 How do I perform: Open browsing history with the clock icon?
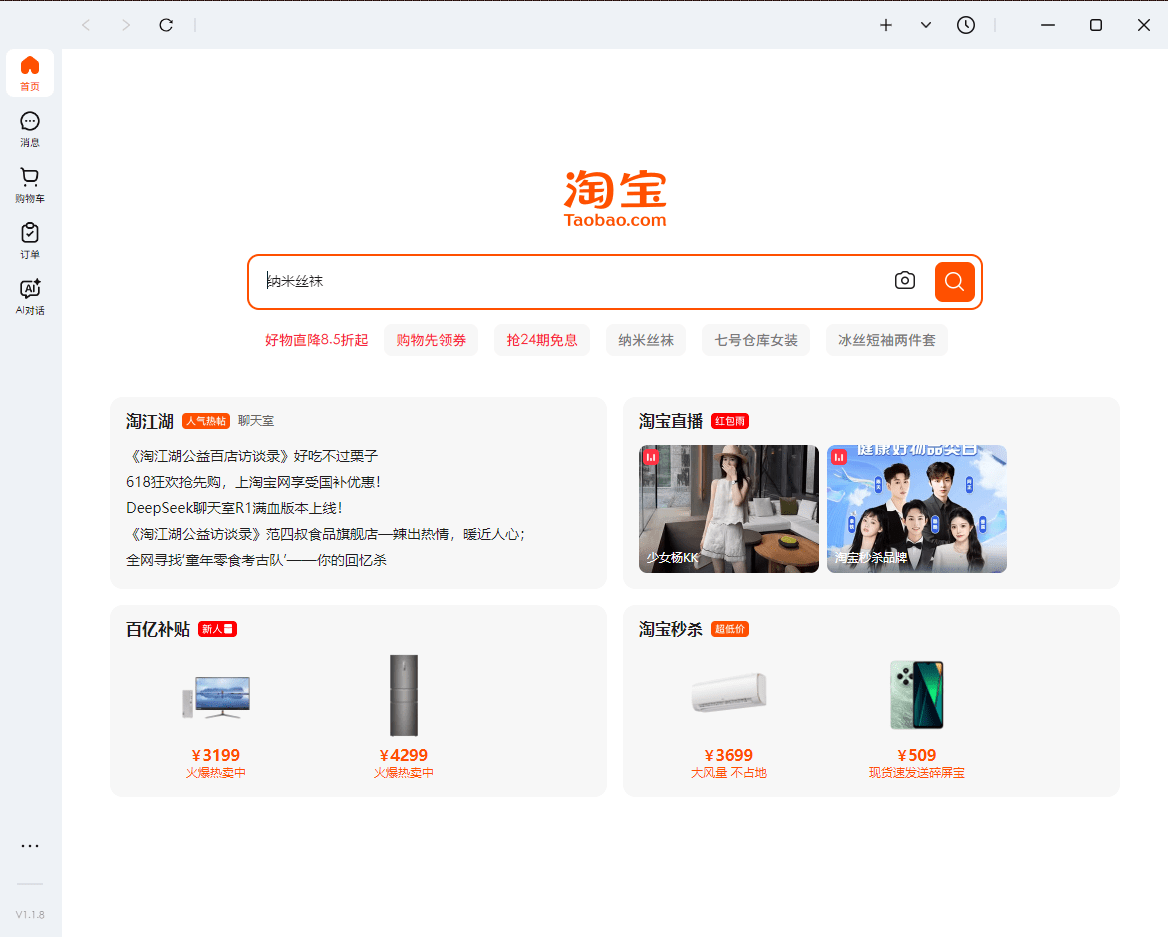pos(966,25)
